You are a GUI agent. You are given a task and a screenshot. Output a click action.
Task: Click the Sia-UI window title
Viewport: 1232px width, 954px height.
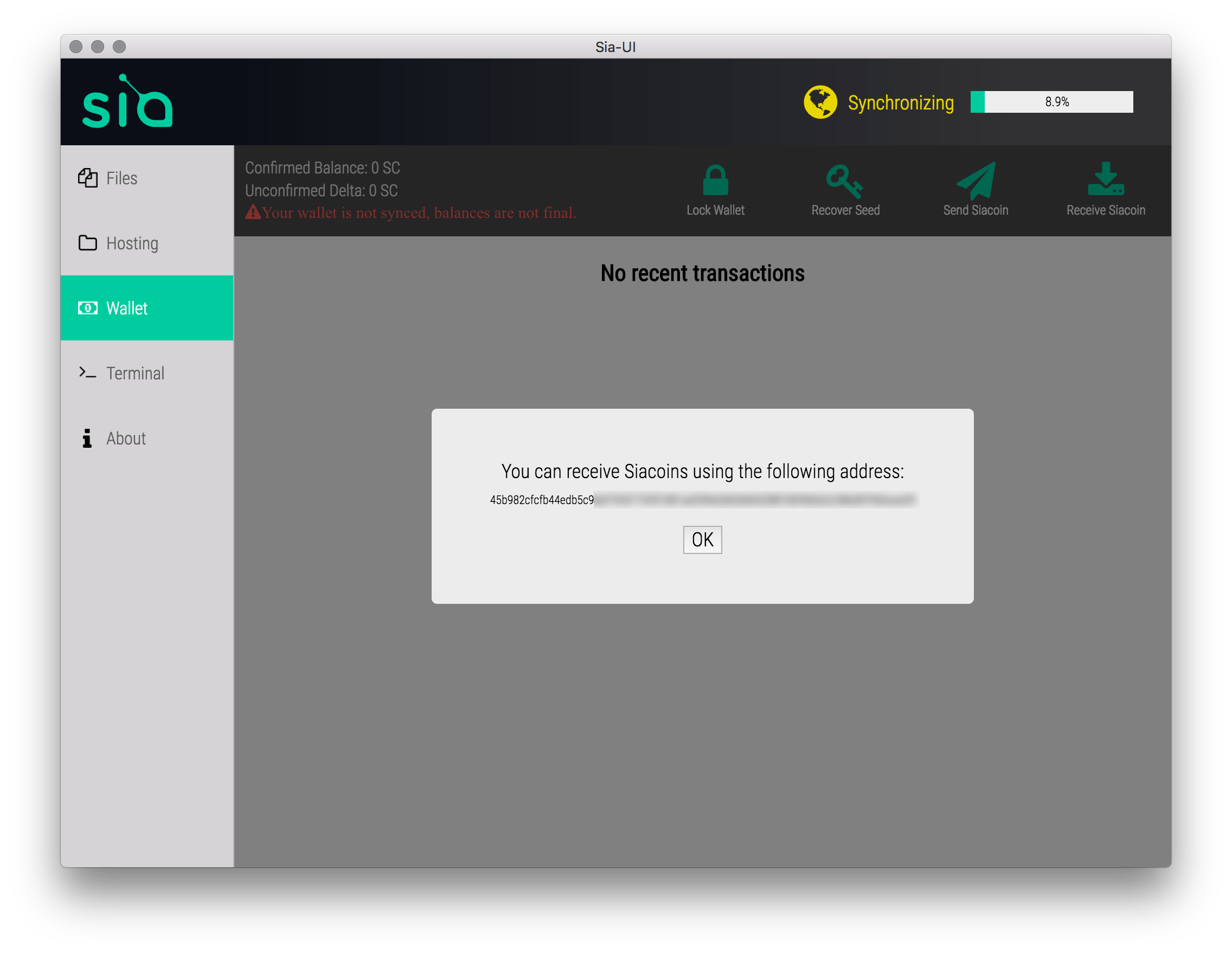click(x=615, y=47)
